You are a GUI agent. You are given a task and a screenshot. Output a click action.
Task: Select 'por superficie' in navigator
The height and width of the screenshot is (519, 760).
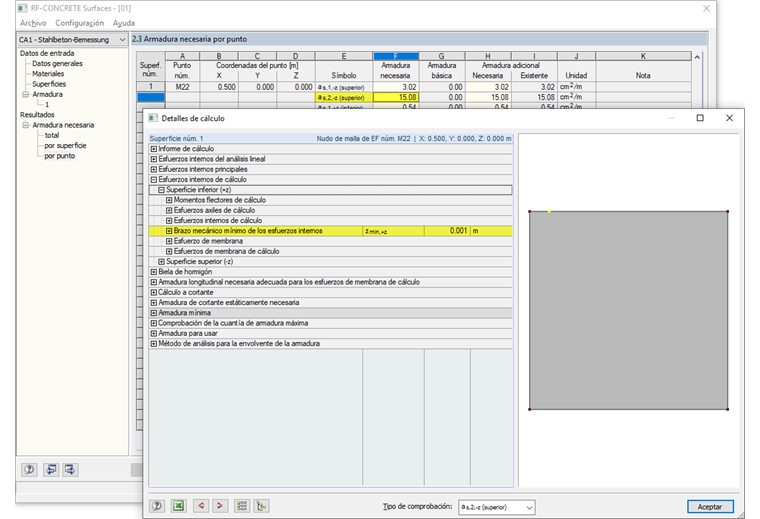tap(65, 145)
